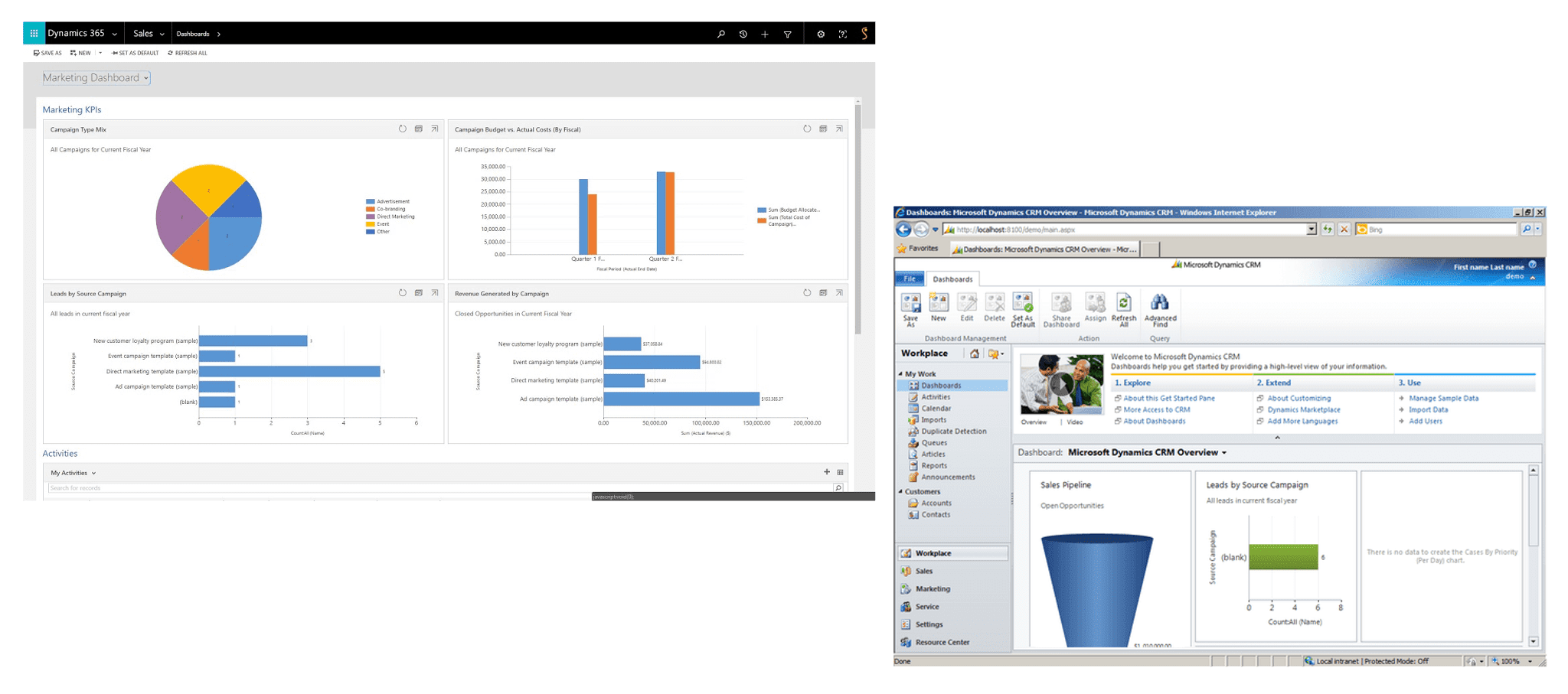Enlarge Campaign Budget vs. Actual Costs chart
The width and height of the screenshot is (1568, 694).
(x=839, y=129)
